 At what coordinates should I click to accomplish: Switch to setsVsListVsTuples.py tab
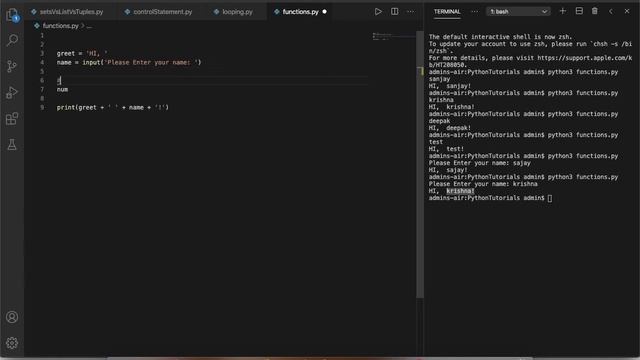coord(67,12)
